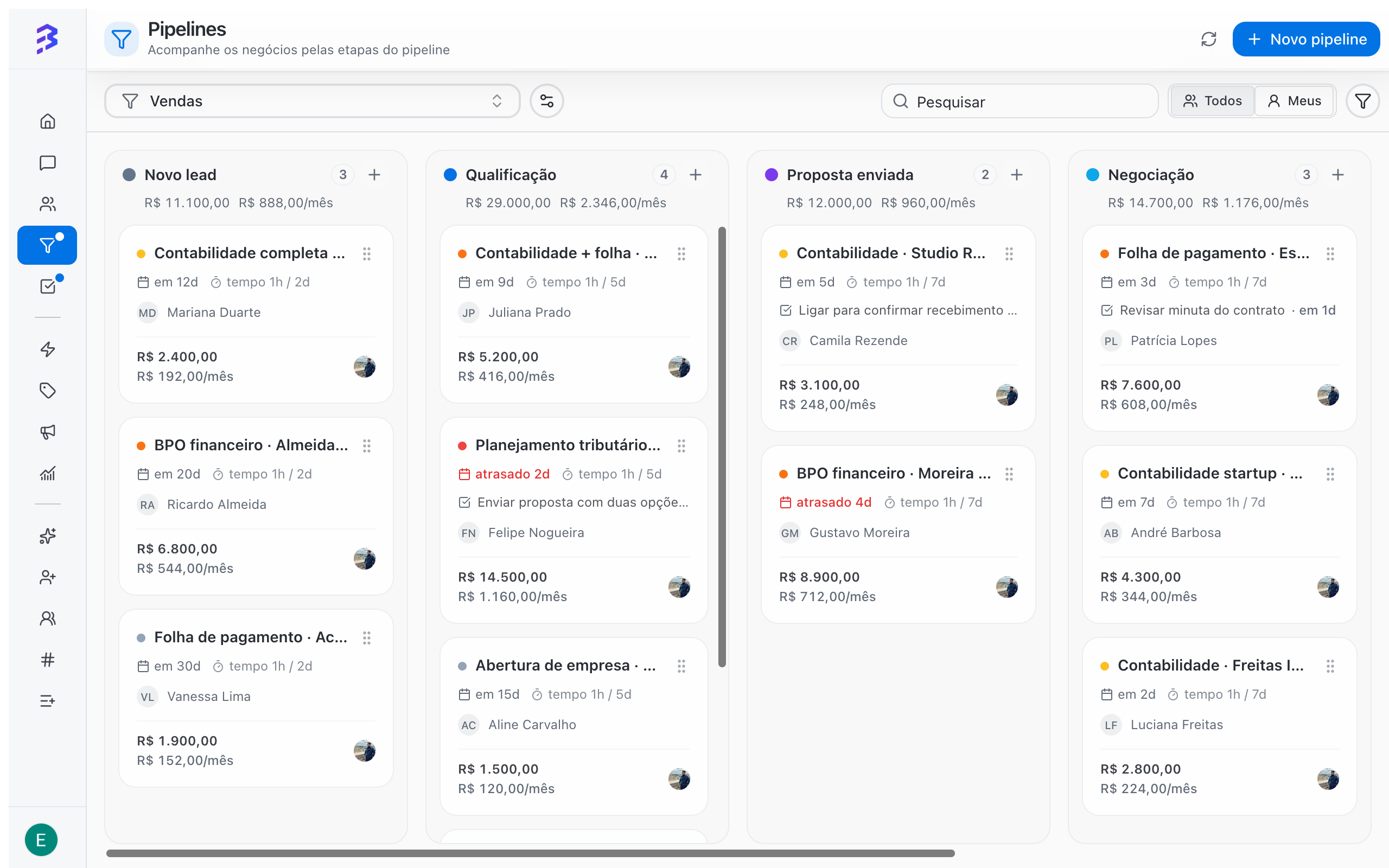Click the drag handle on Contabilidade completa card
The width and height of the screenshot is (1389, 868).
click(367, 253)
